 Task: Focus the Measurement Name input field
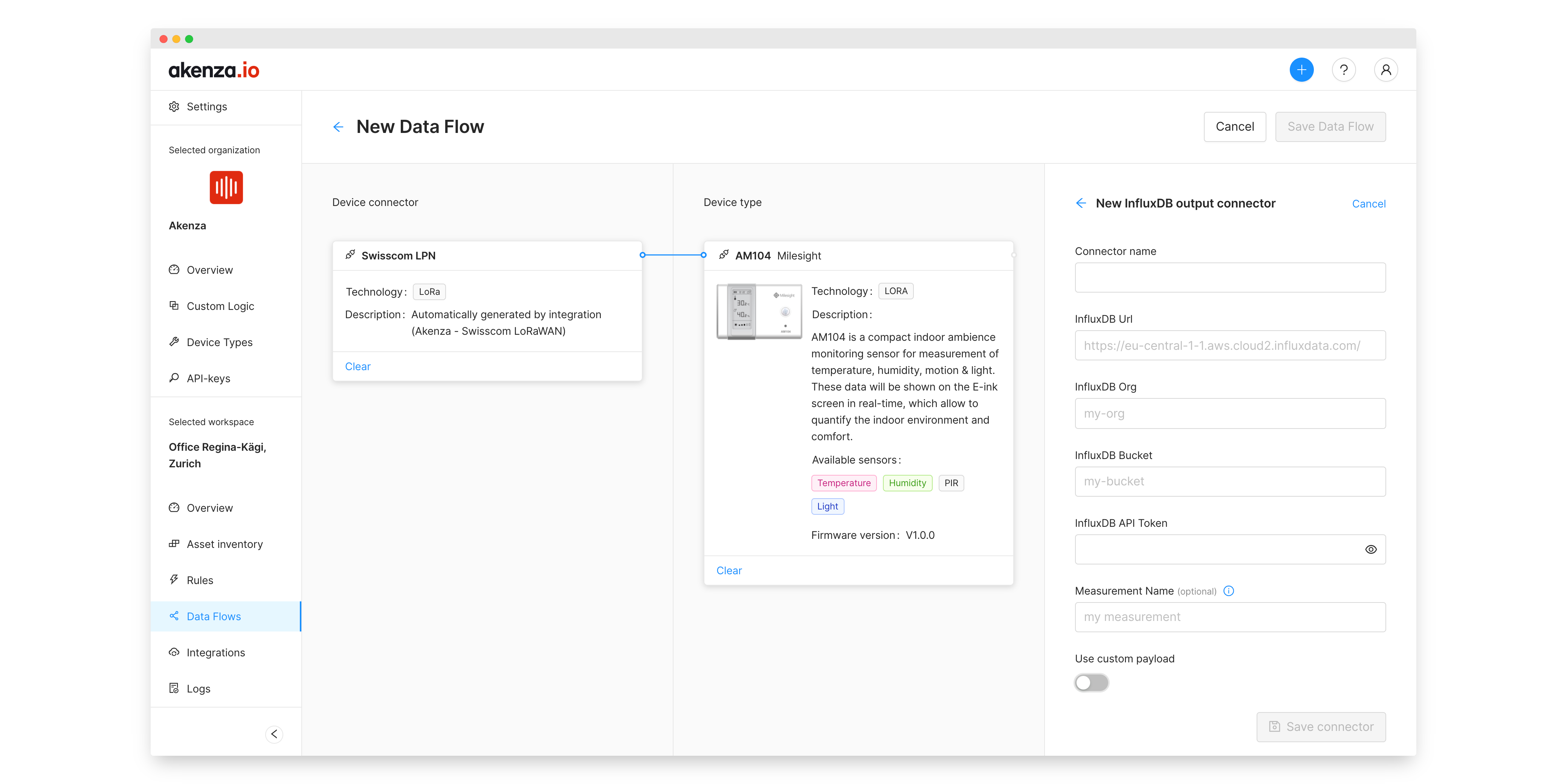point(1229,617)
